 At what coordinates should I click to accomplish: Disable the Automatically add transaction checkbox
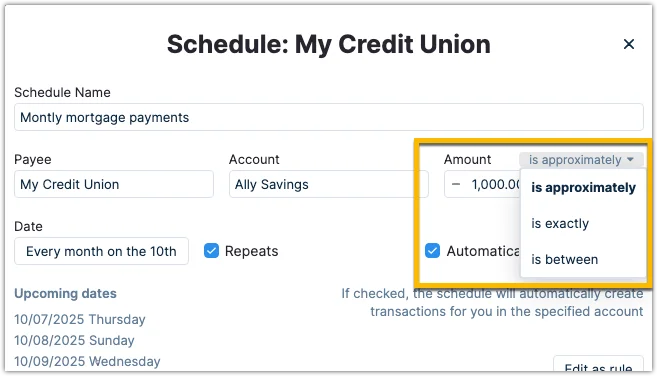coord(432,251)
